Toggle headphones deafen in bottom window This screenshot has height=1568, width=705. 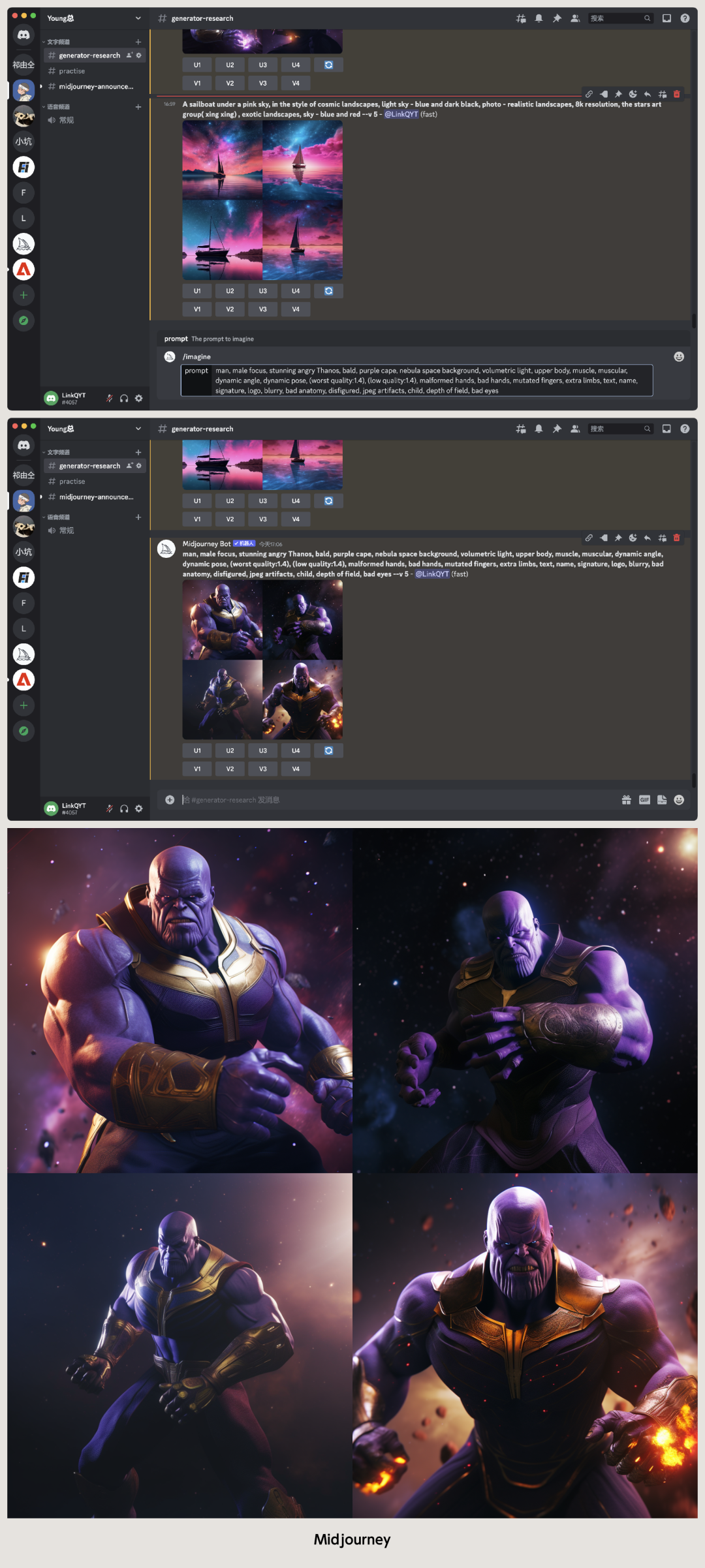124,808
